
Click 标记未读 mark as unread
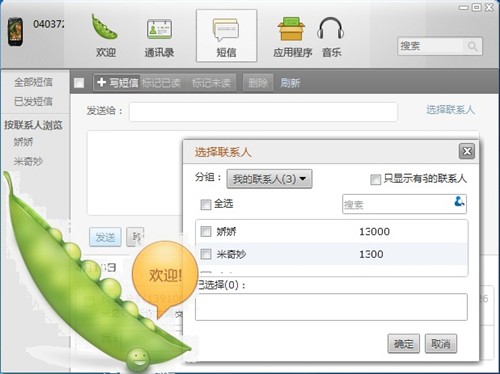pos(211,83)
